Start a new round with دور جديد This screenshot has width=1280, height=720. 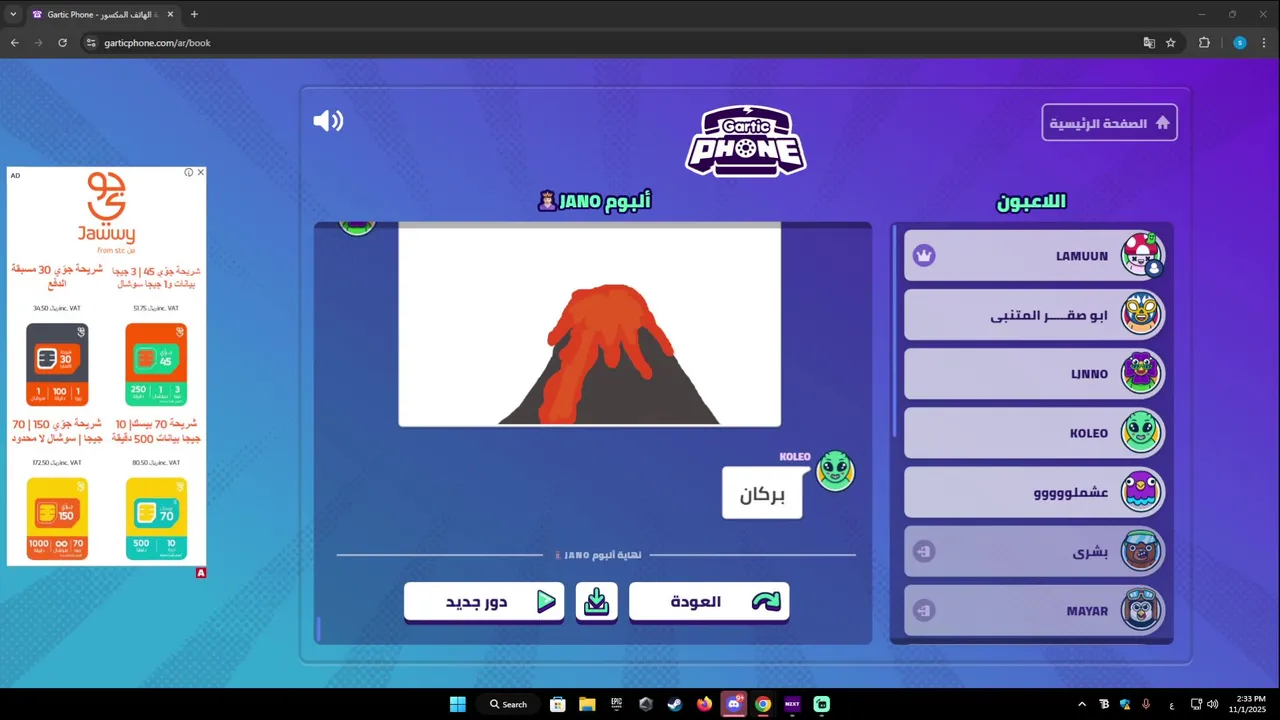(x=484, y=602)
